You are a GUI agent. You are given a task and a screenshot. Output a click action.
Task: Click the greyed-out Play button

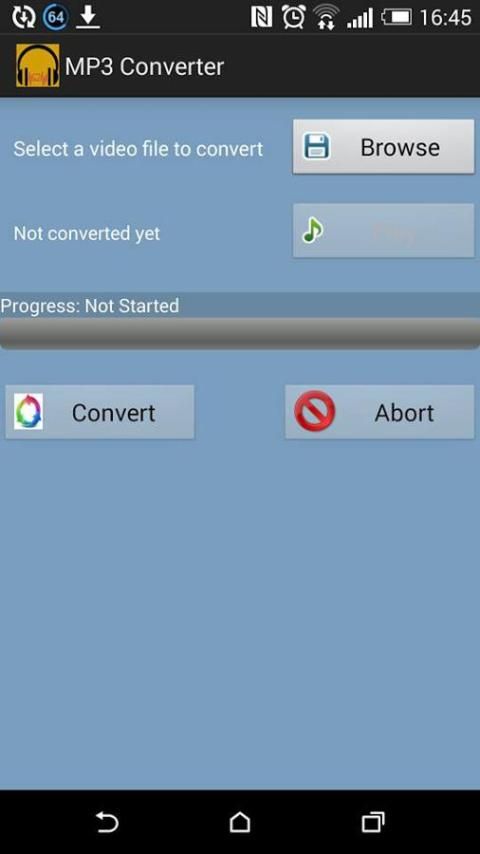(x=384, y=231)
